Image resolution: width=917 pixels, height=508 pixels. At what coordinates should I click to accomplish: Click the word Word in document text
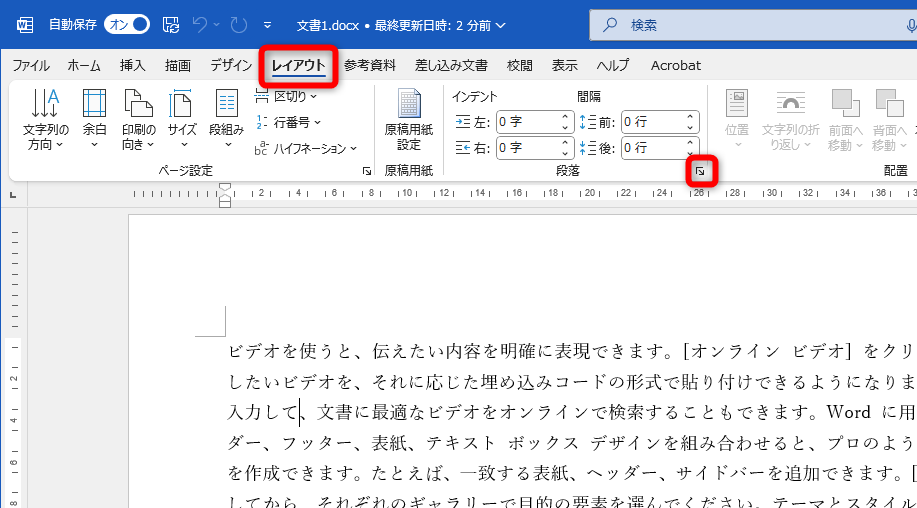click(849, 412)
